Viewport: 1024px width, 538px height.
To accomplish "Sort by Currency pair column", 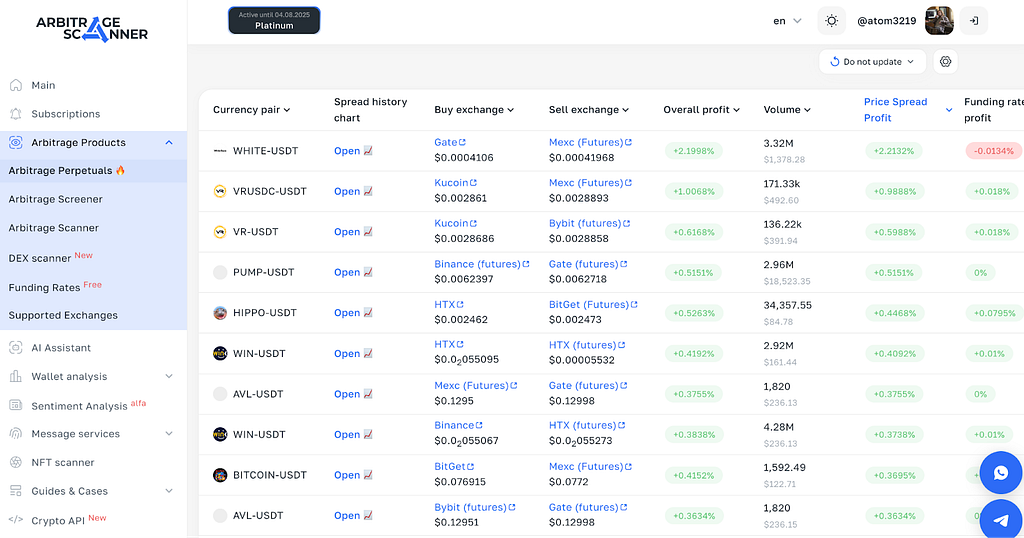I will (251, 110).
